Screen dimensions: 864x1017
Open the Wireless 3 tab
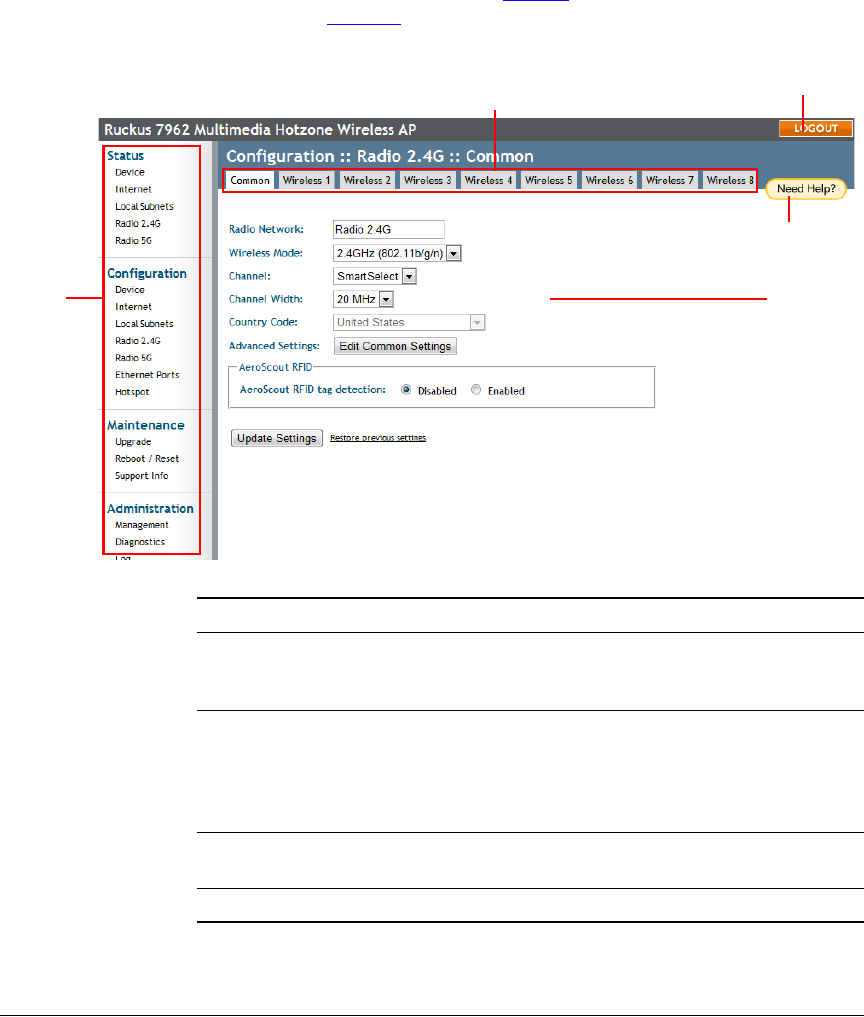click(x=427, y=180)
